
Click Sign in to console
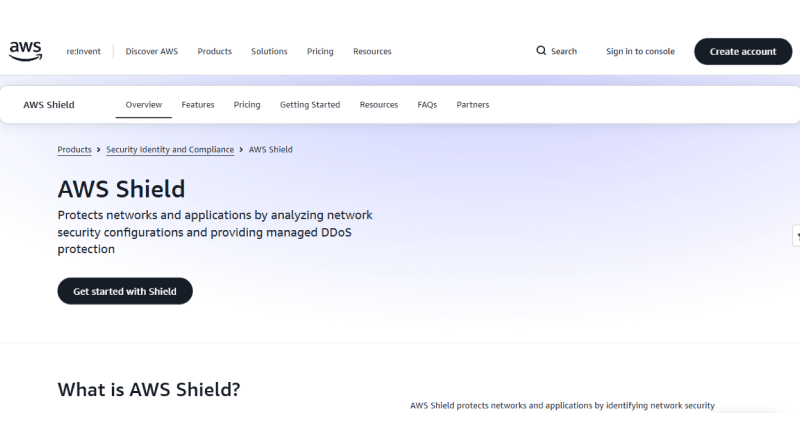click(640, 52)
